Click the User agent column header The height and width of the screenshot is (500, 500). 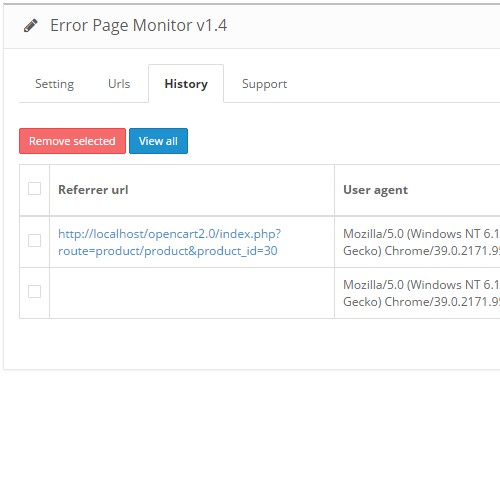pyautogui.click(x=376, y=190)
